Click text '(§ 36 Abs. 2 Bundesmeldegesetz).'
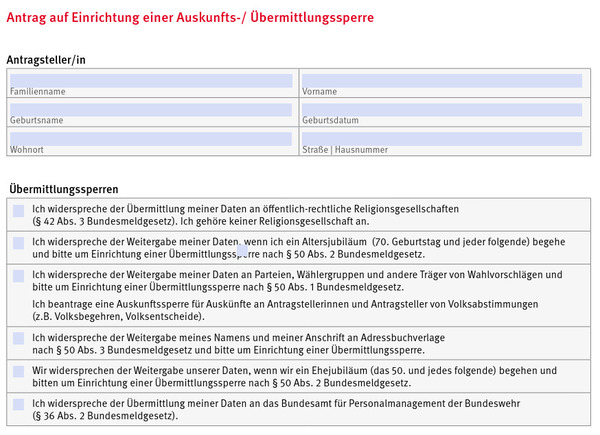 (x=105, y=416)
